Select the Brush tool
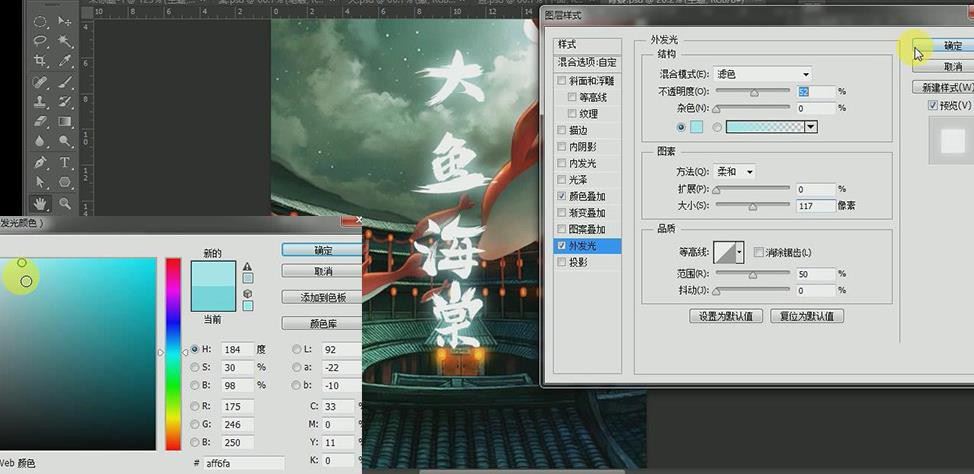The height and width of the screenshot is (474, 974). point(65,81)
